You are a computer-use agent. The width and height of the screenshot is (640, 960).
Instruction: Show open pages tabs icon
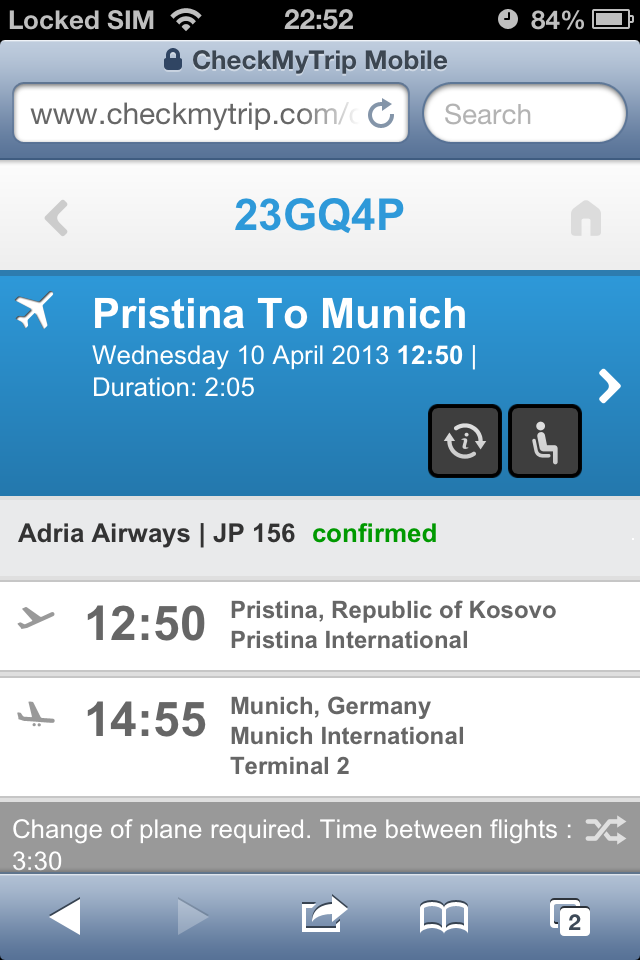570,917
